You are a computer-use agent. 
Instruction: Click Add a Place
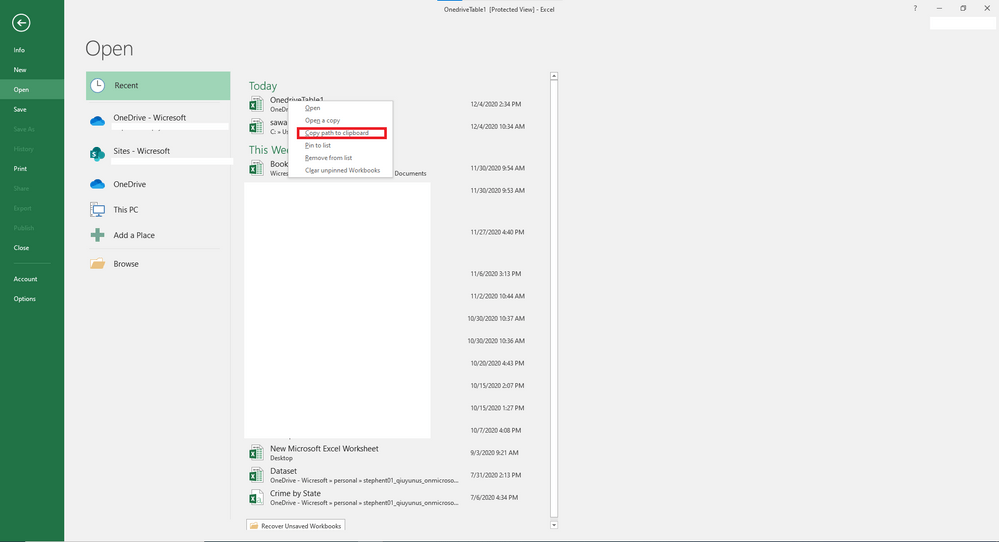pos(158,235)
